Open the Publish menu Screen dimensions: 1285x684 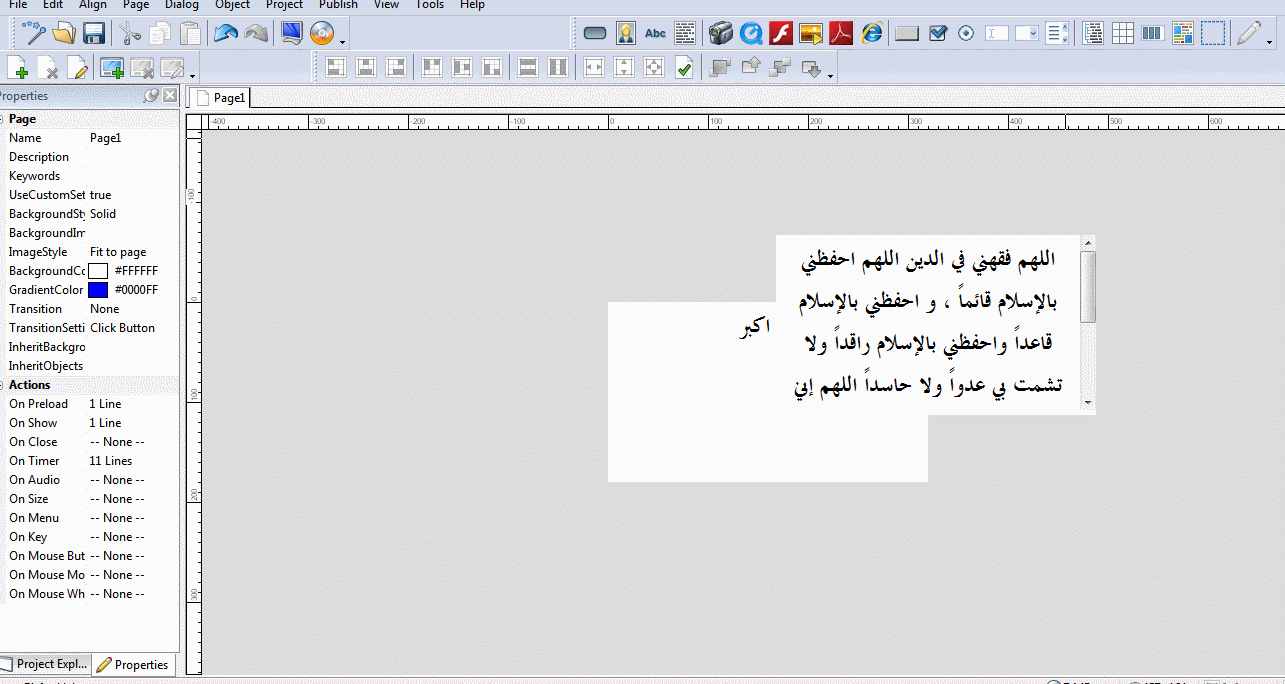338,5
